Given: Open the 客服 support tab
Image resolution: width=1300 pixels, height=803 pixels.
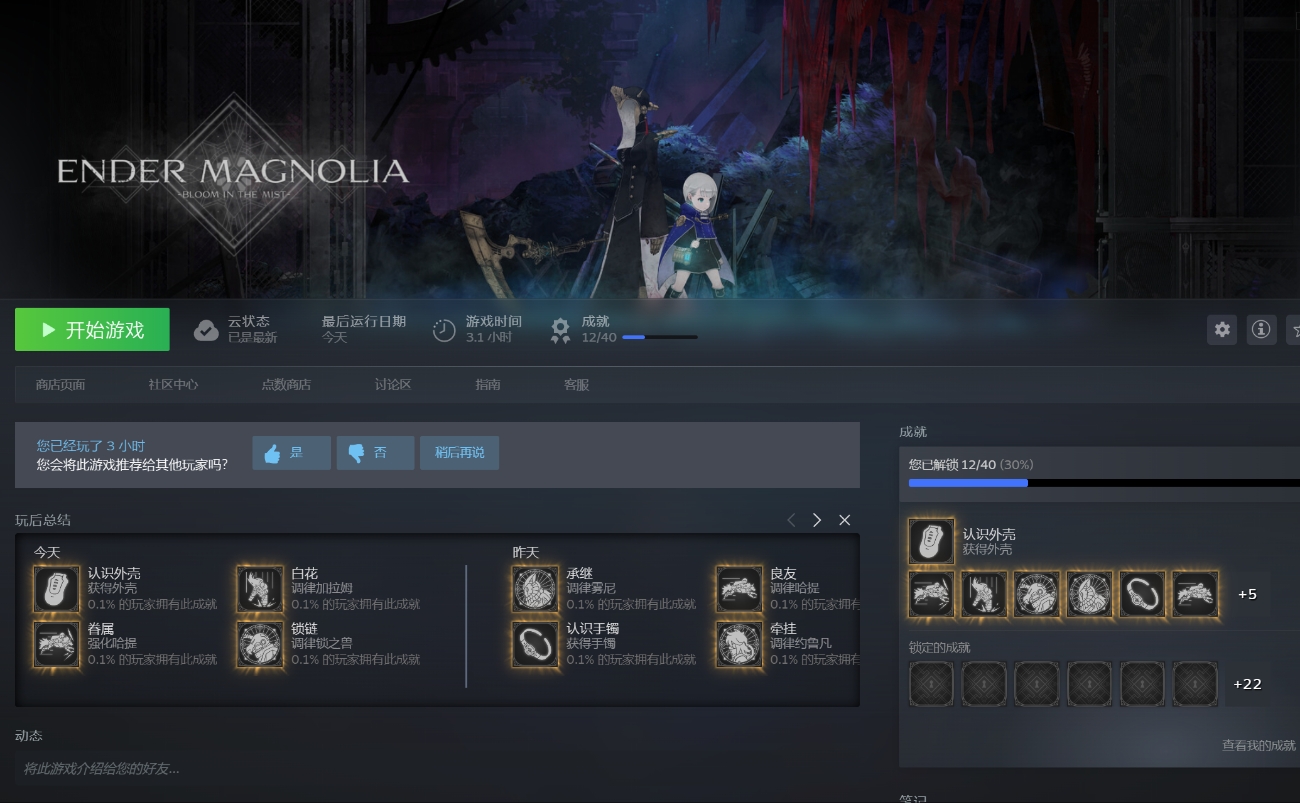Looking at the screenshot, I should [x=576, y=385].
